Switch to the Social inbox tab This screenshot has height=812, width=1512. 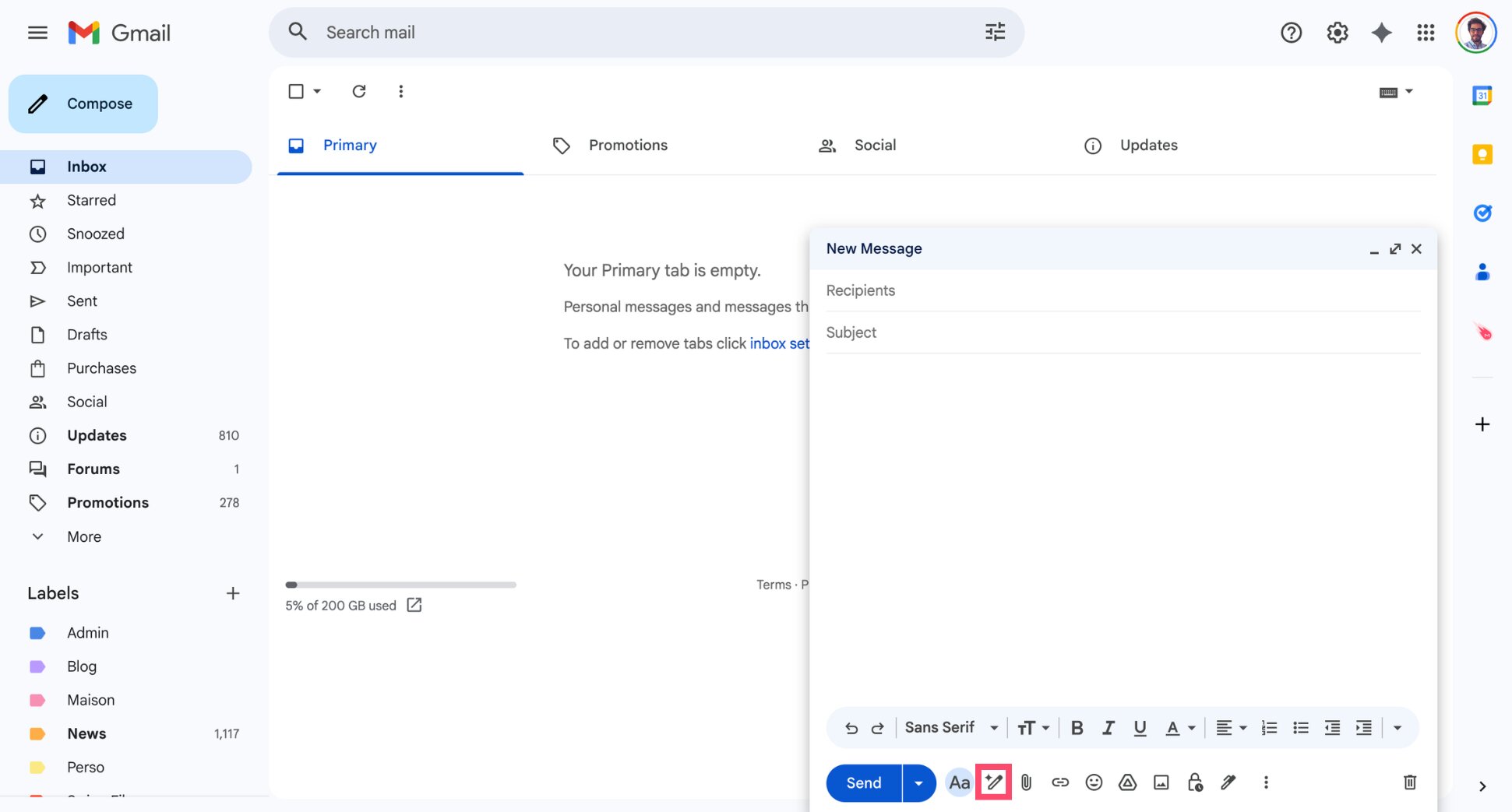click(x=874, y=145)
